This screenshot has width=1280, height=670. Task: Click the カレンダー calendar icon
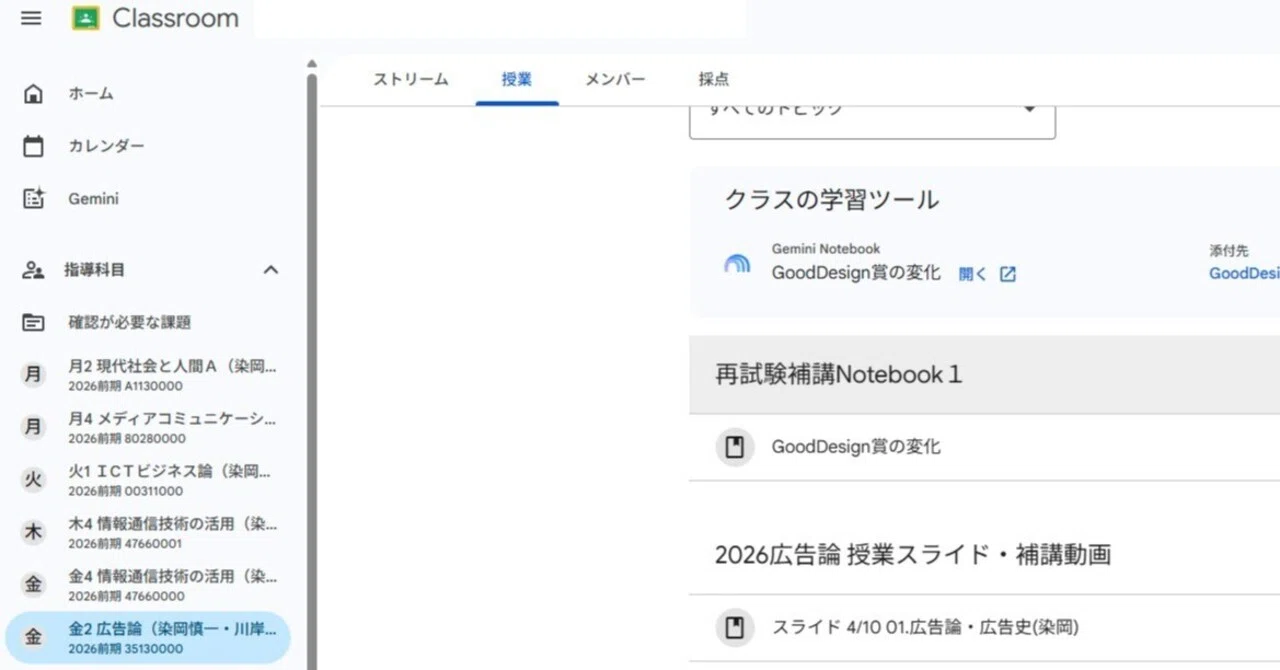tap(33, 146)
